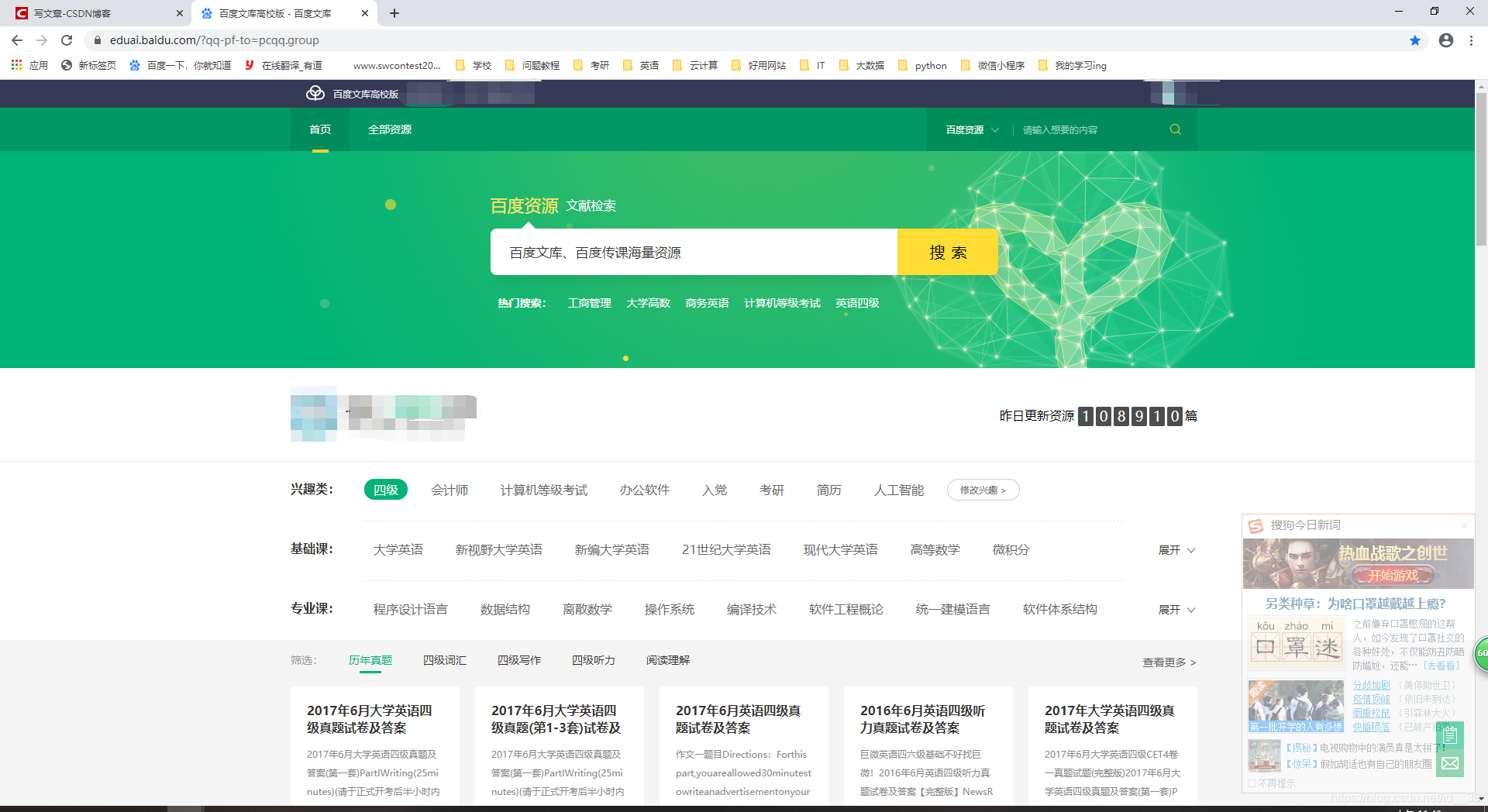Click the 去看看 link in news popup
Viewport: 1488px width, 812px height.
pos(1441,666)
